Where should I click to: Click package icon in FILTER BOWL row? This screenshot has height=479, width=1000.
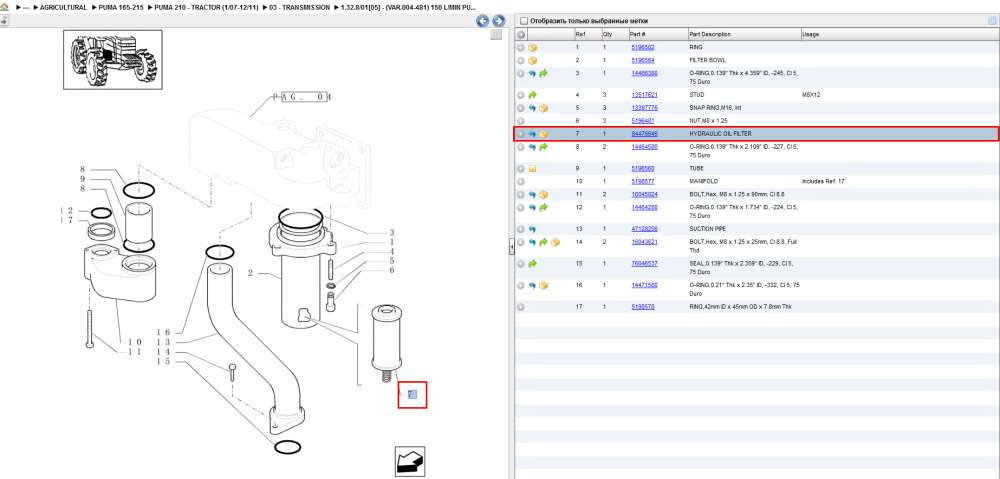(x=533, y=61)
